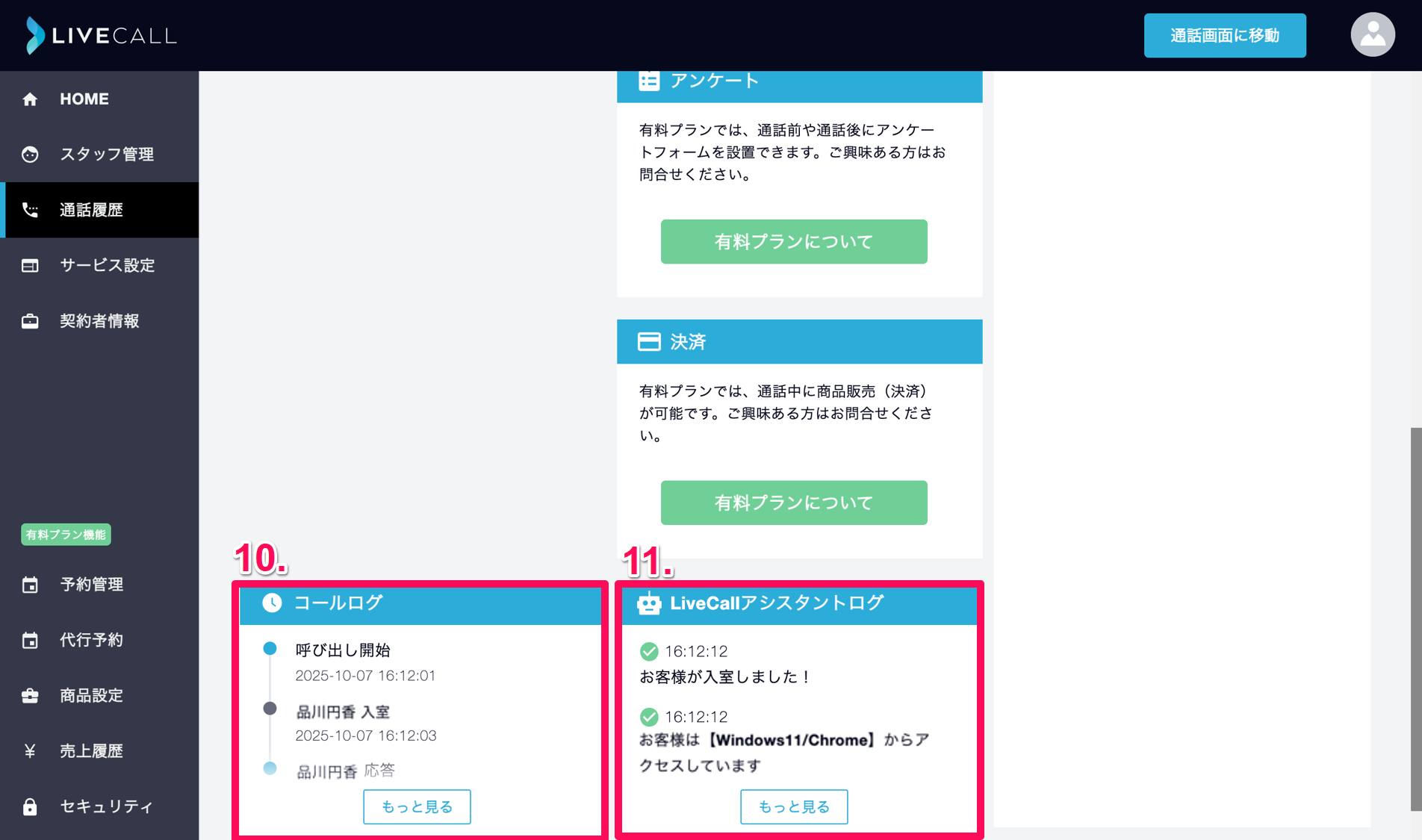Click the page vertical scrollbar

(1415, 618)
